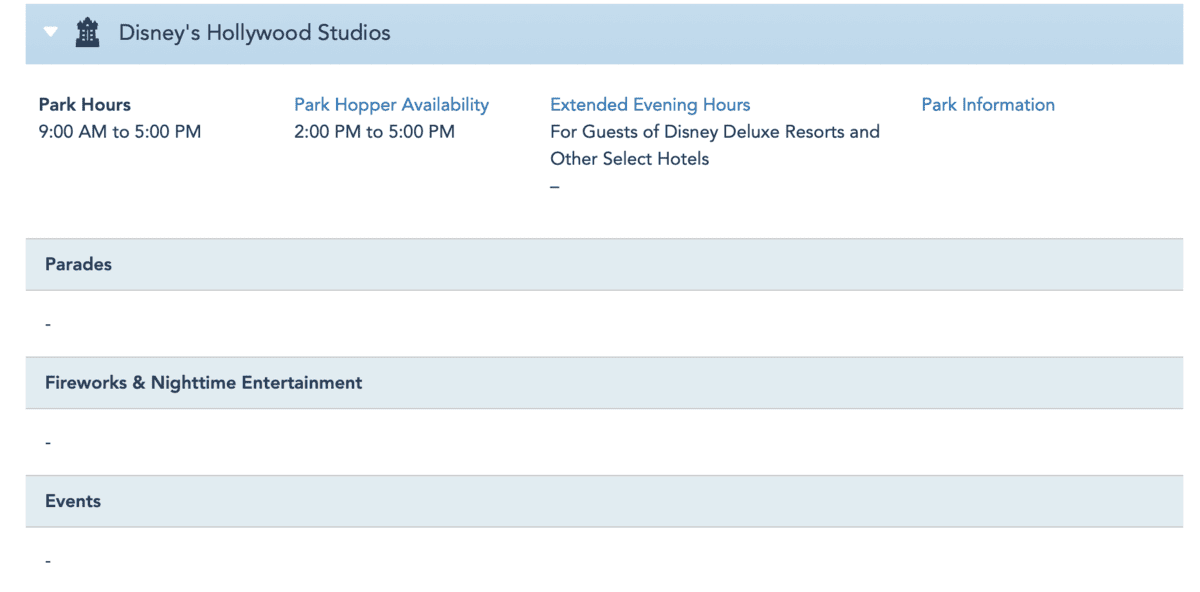Screen dimensions: 1200x592
Task: Click the dash under Extended Evening Hours
Action: click(x=555, y=187)
